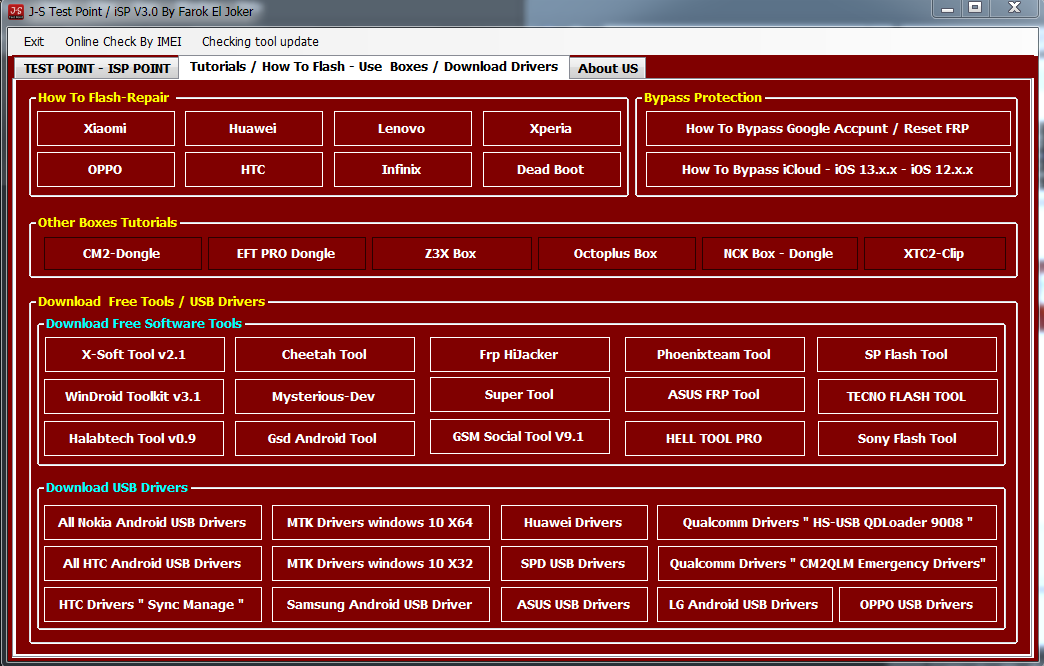
Task: Click the Xperia button
Action: pyautogui.click(x=551, y=129)
